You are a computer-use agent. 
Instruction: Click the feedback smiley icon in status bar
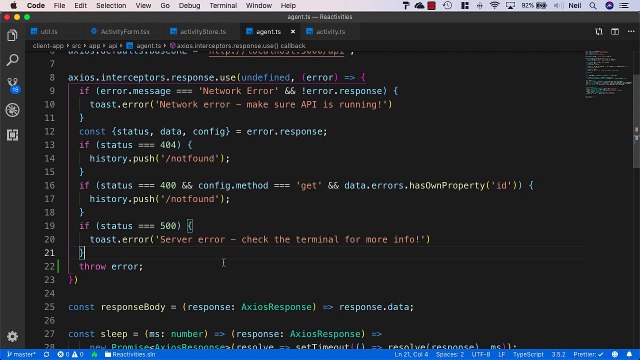tap(615, 354)
